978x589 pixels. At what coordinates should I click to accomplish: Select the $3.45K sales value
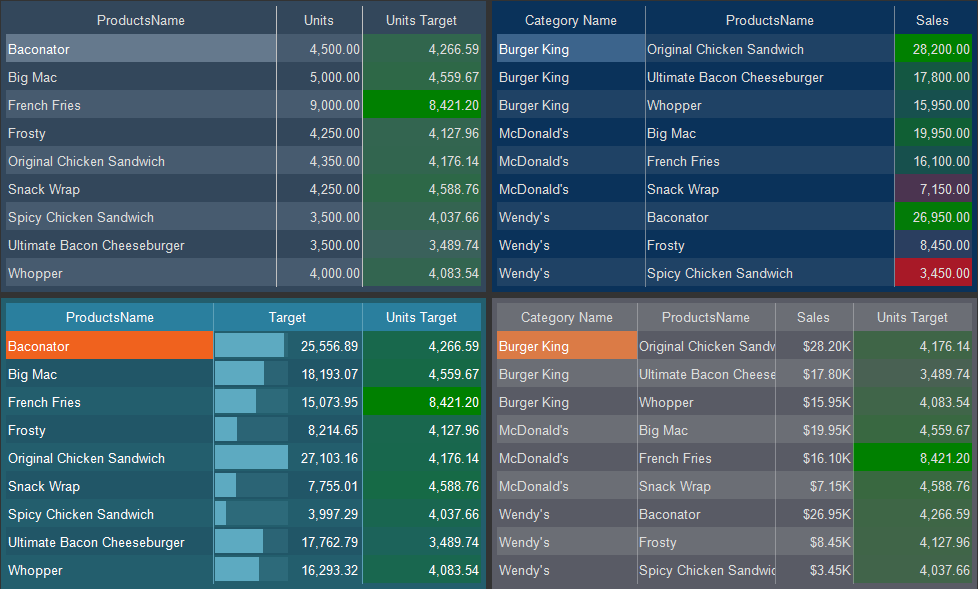click(x=814, y=570)
